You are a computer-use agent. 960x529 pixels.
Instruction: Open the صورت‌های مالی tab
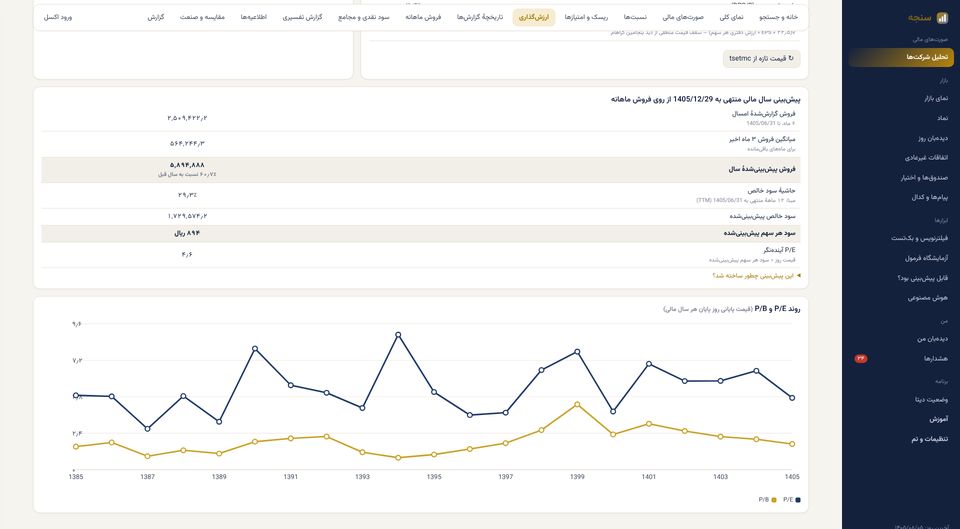(x=683, y=18)
